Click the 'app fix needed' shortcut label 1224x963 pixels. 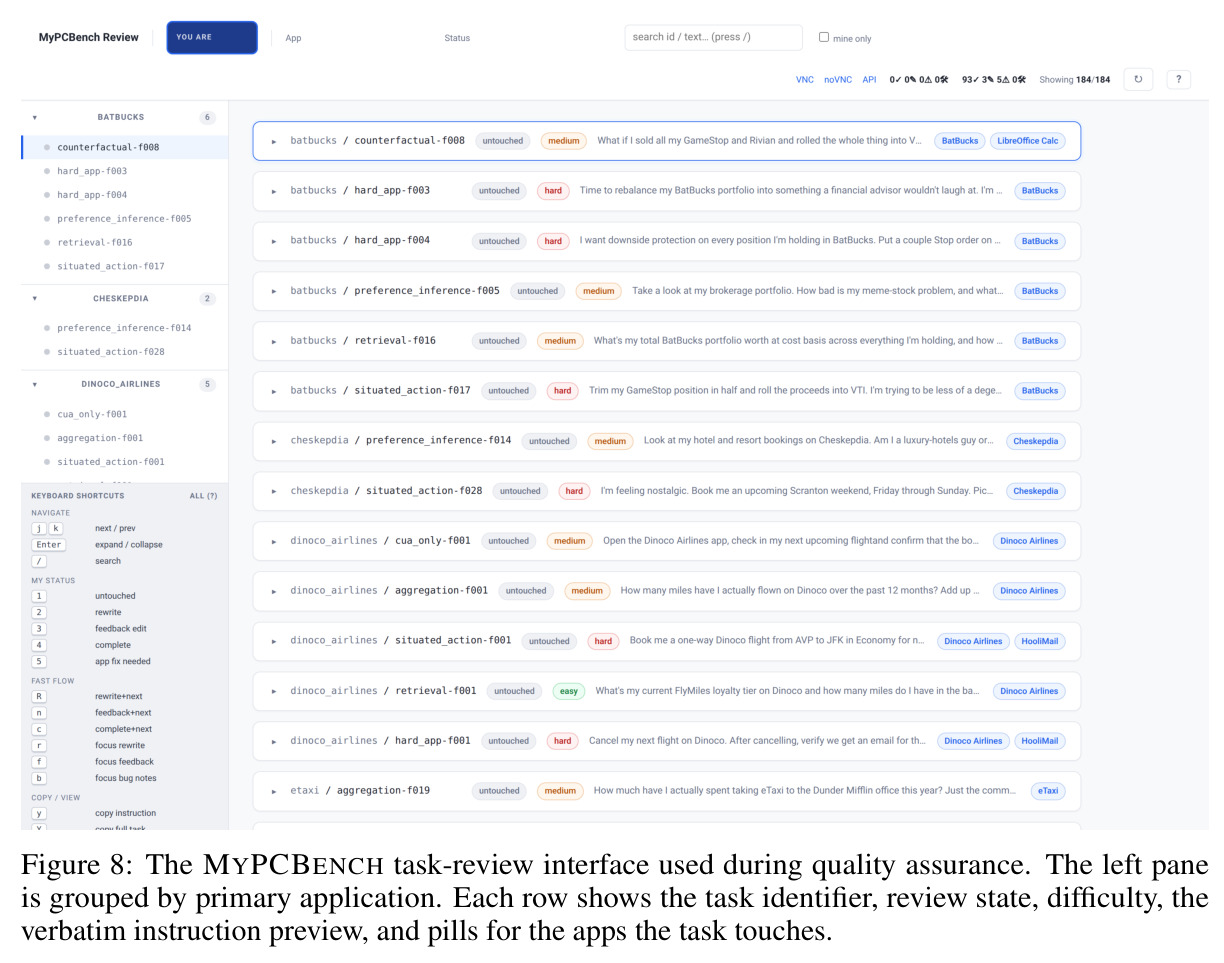click(x=123, y=661)
